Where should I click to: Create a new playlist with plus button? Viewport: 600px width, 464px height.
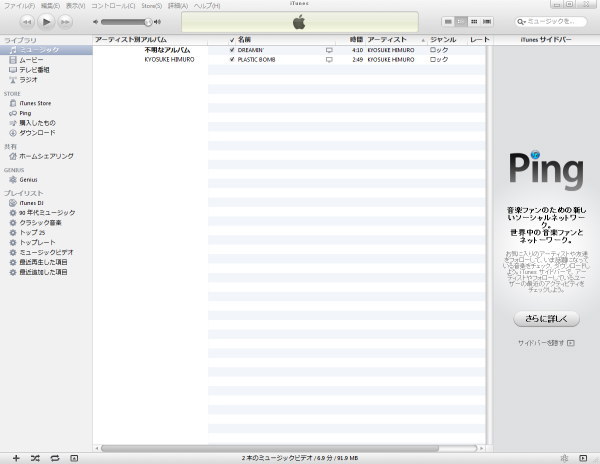point(16,458)
